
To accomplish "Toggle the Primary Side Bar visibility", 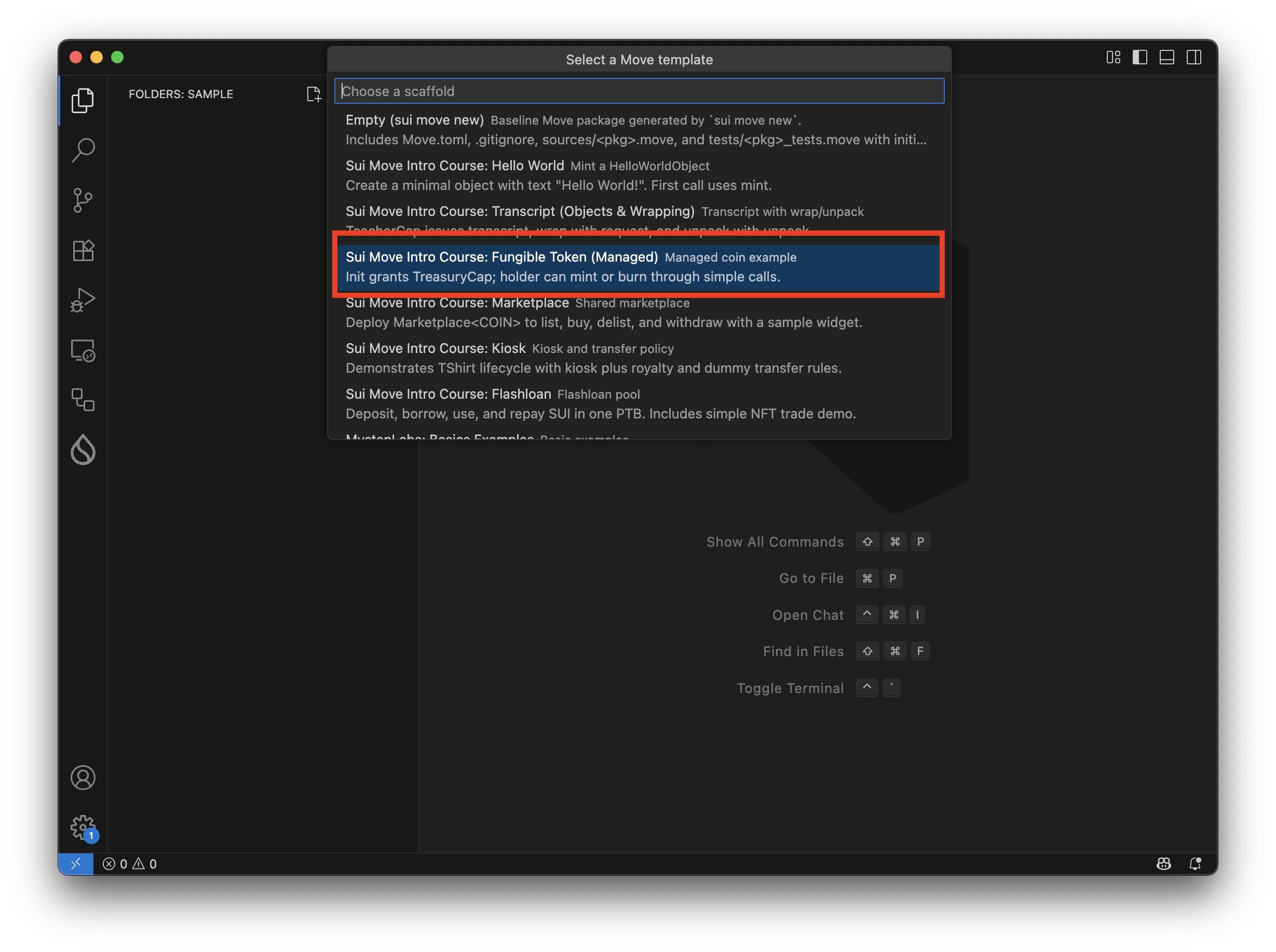I will pos(1139,58).
